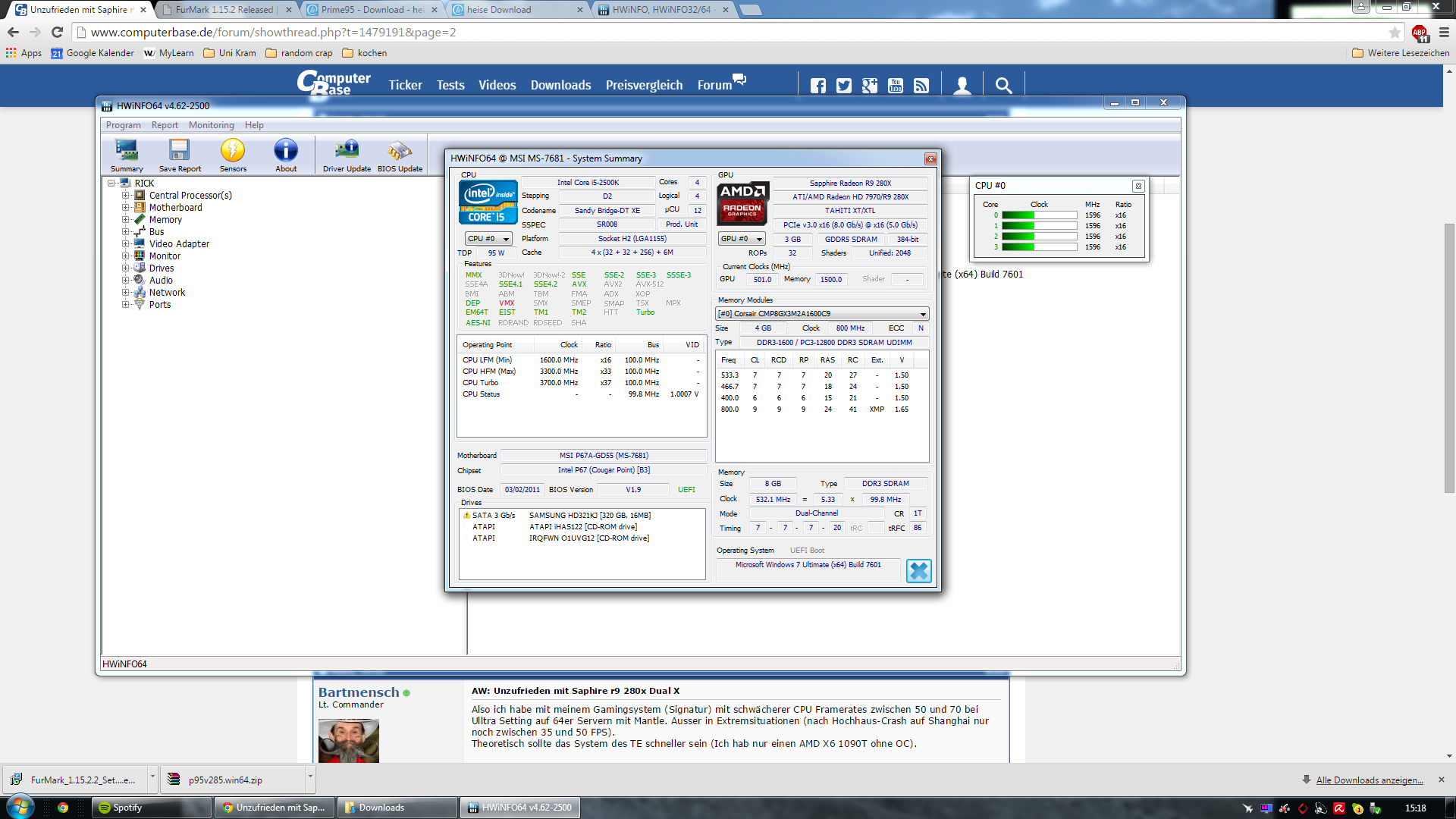The height and width of the screenshot is (819, 1456).
Task: Click the Bartmensch avatar thumbnail
Action: point(349,739)
